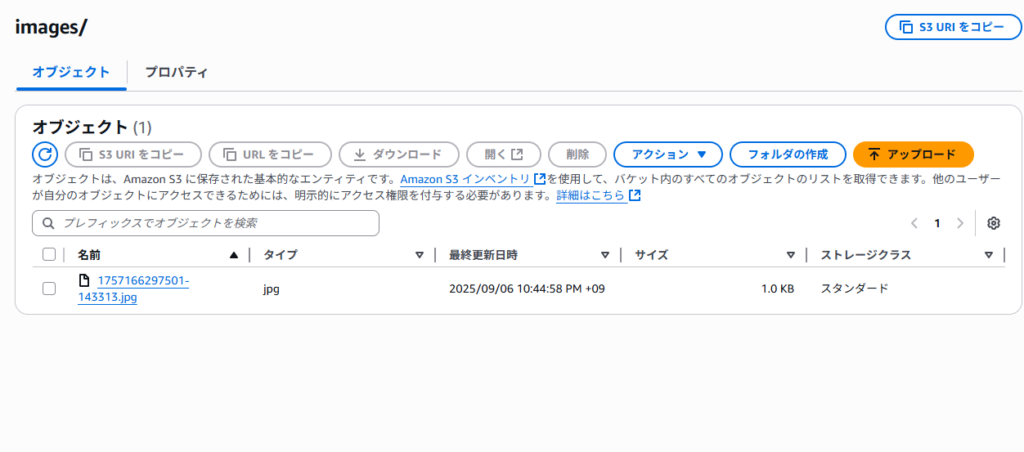This screenshot has height=452, width=1024.
Task: Open the 1757166297501-143313.jpg object link
Action: pos(133,289)
